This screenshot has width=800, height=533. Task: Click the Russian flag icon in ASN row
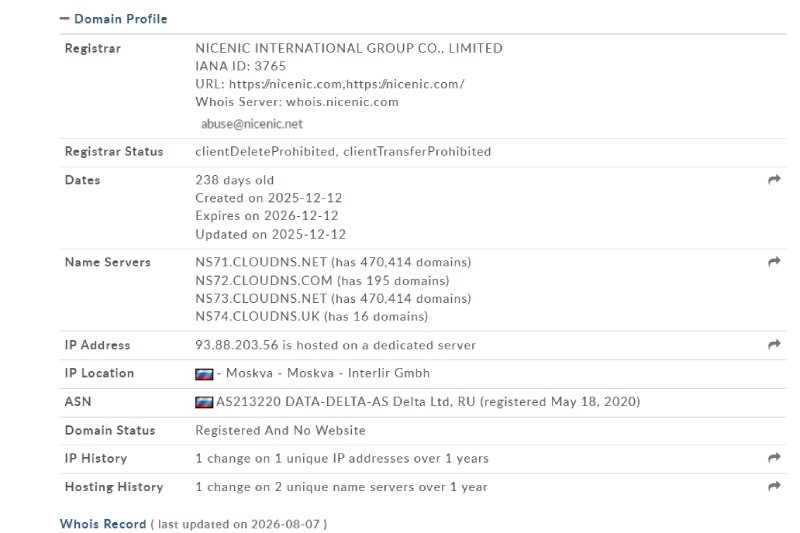pyautogui.click(x=204, y=402)
